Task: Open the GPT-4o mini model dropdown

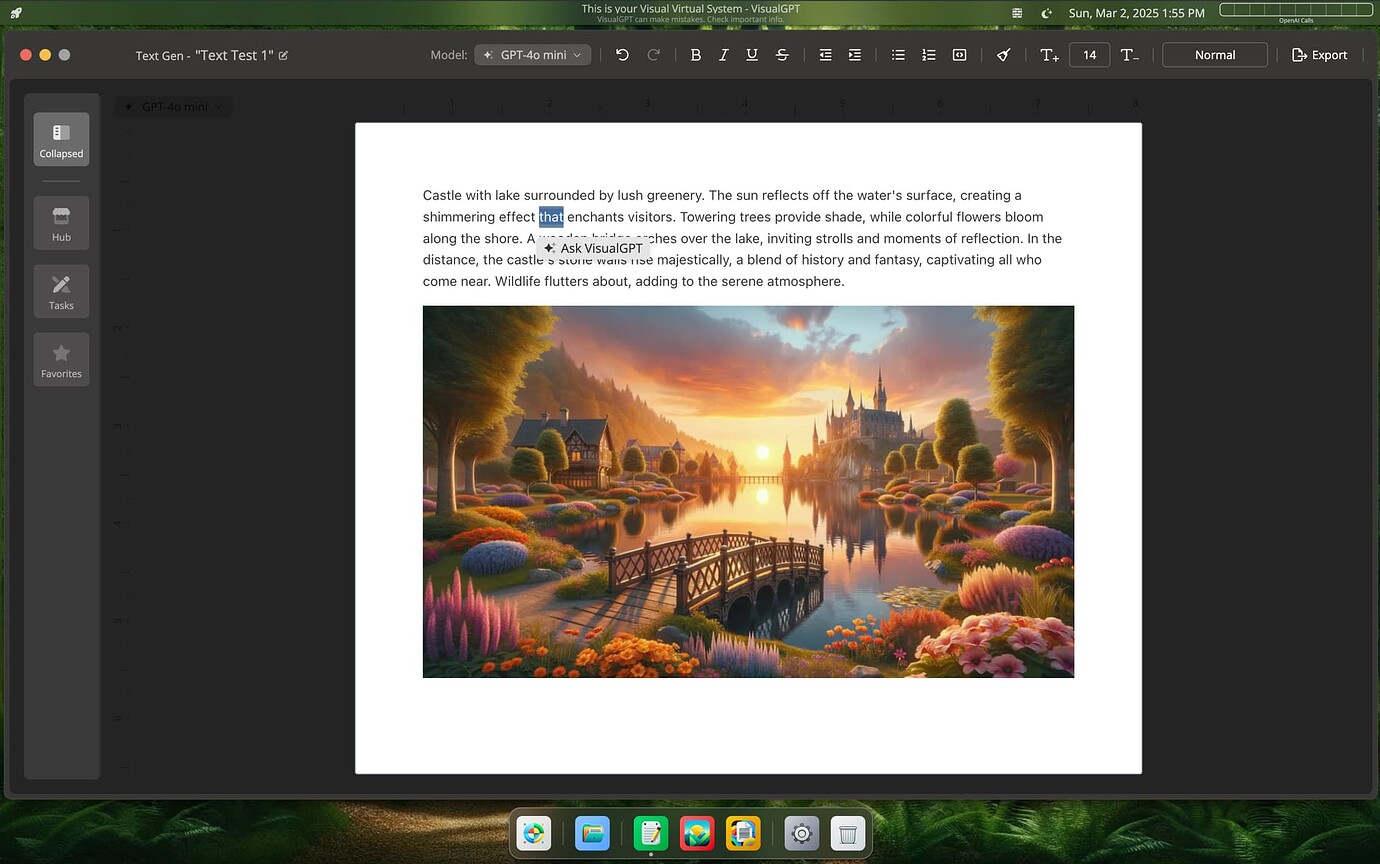Action: click(533, 55)
